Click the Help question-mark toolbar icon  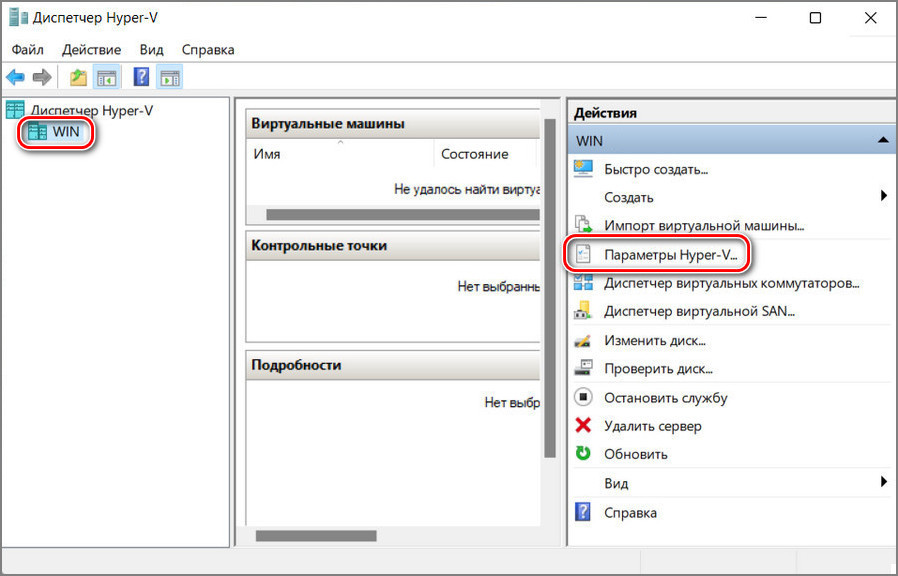pyautogui.click(x=141, y=77)
